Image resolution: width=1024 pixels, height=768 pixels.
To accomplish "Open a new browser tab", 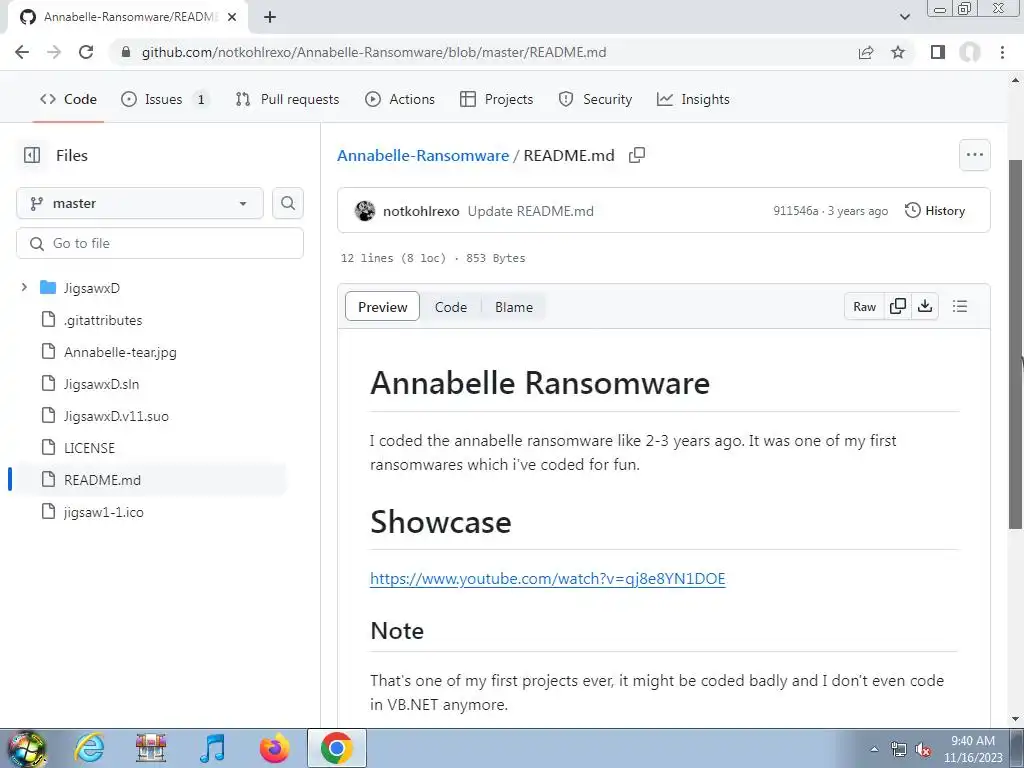I will (x=270, y=17).
